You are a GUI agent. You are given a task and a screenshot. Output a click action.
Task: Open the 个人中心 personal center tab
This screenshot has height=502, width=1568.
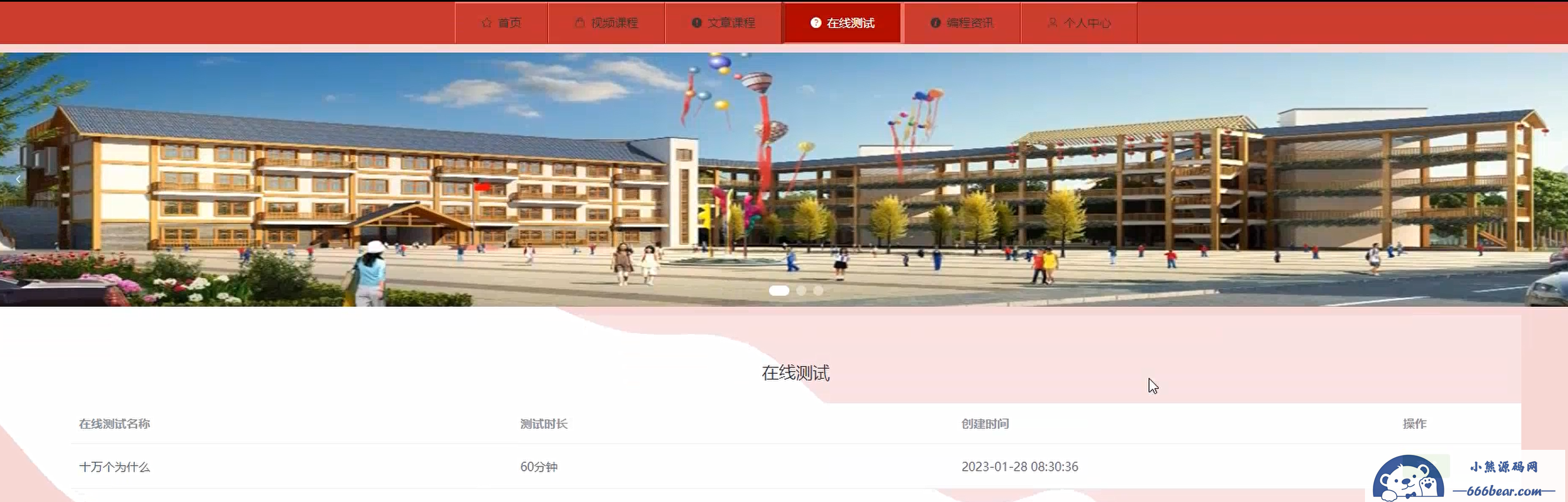click(1079, 23)
